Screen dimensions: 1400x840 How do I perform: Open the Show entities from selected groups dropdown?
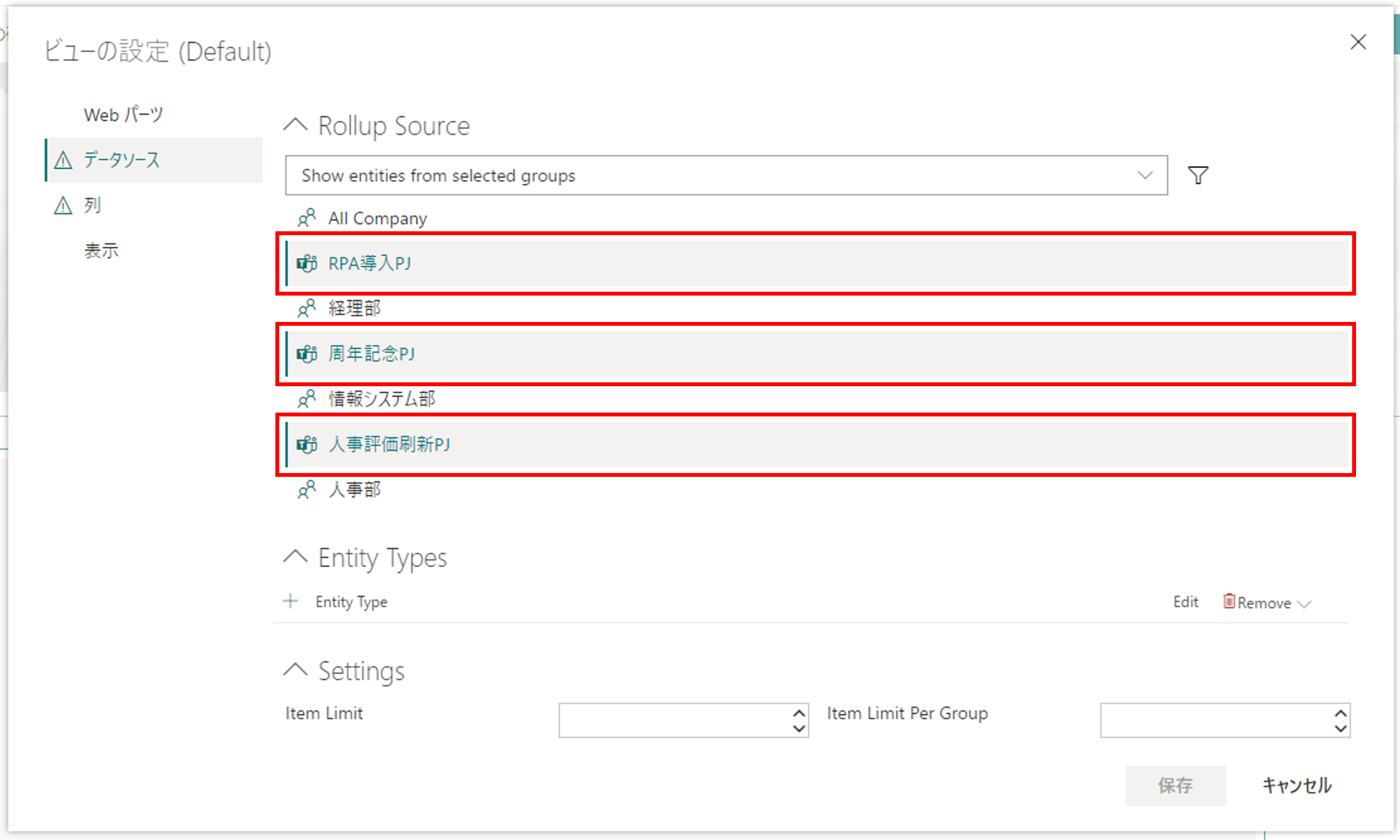726,175
